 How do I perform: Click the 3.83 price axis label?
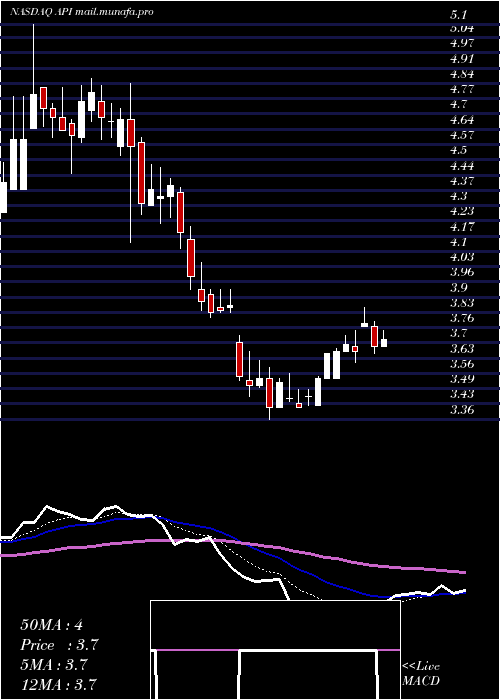[x=462, y=303]
